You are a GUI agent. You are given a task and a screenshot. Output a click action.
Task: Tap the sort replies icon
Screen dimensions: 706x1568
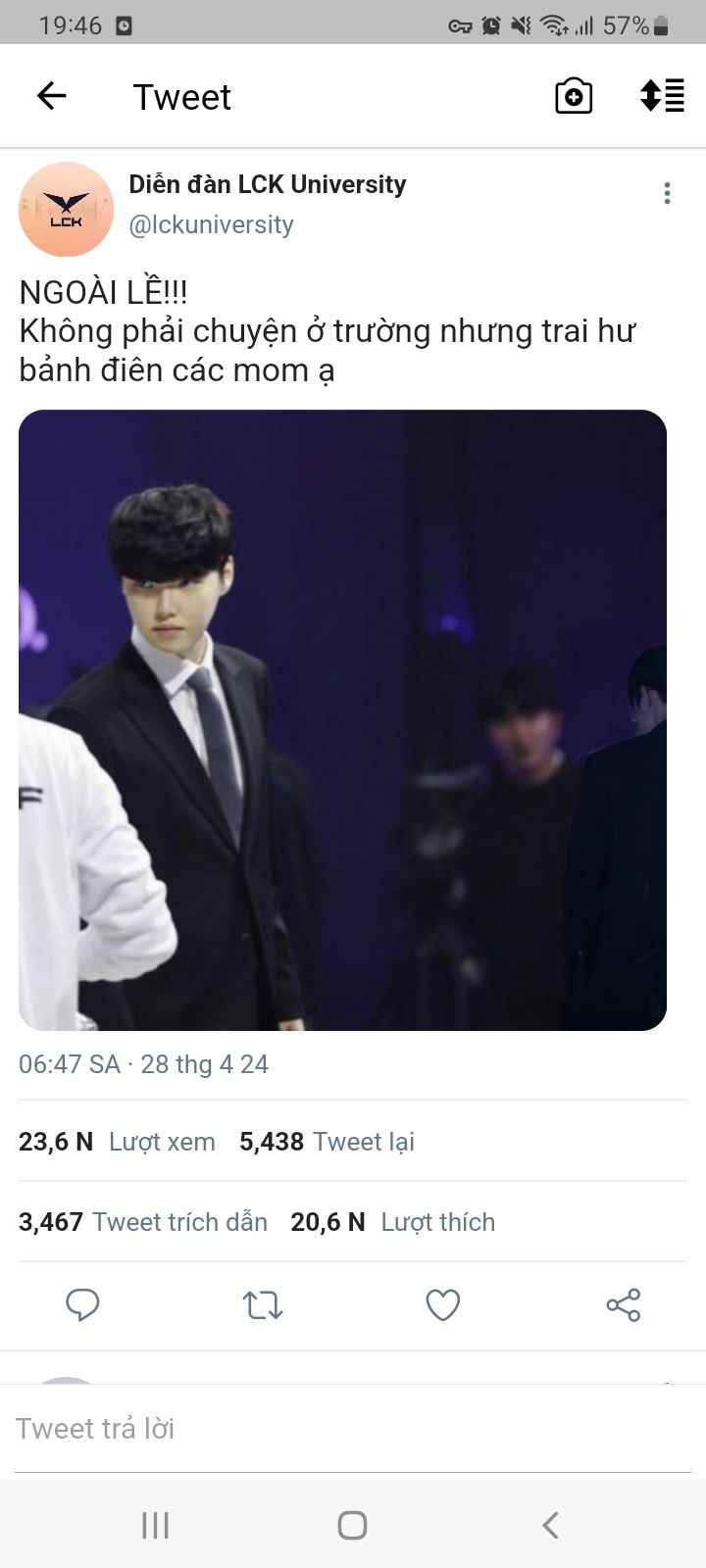click(x=662, y=96)
